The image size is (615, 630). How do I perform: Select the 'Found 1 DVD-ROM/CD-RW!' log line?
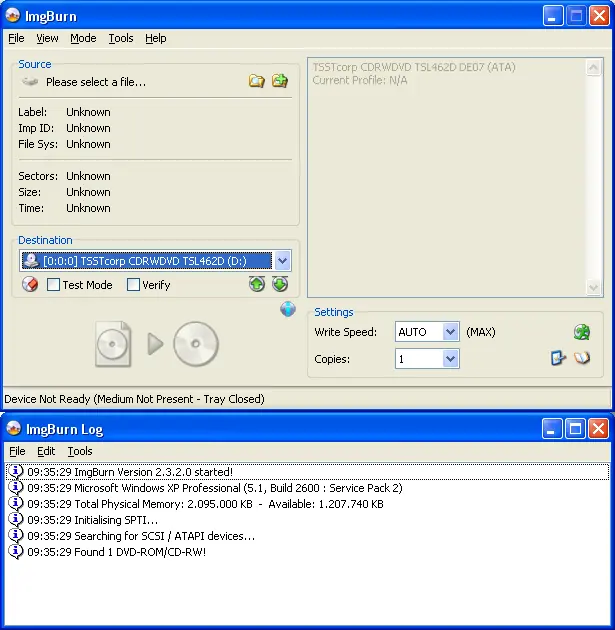point(308,552)
